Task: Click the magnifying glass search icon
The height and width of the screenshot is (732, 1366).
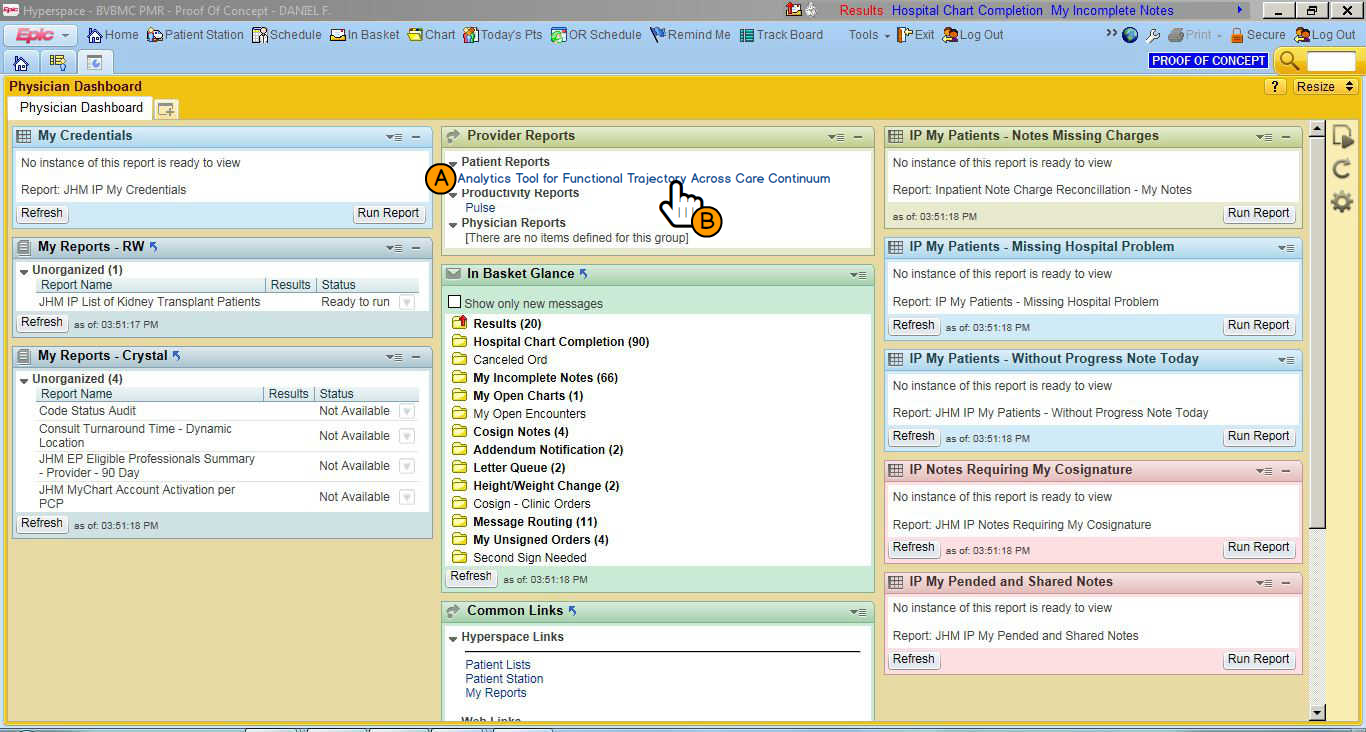Action: (x=1289, y=61)
